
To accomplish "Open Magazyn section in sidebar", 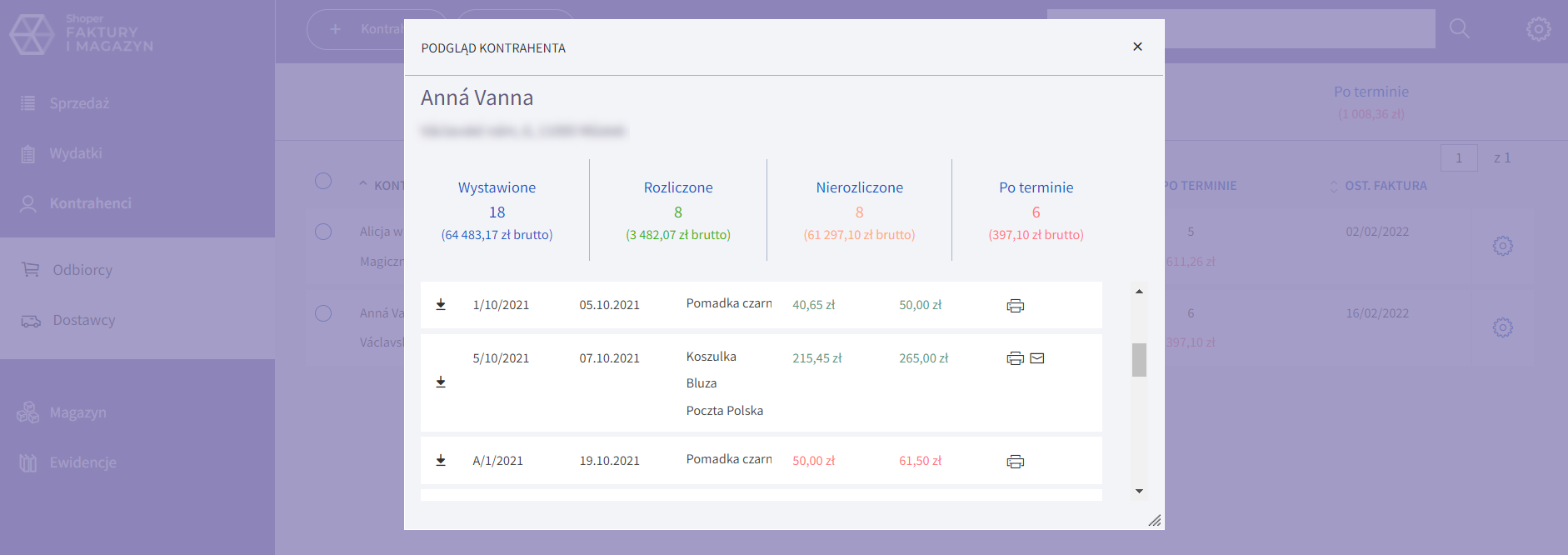I will 77,412.
